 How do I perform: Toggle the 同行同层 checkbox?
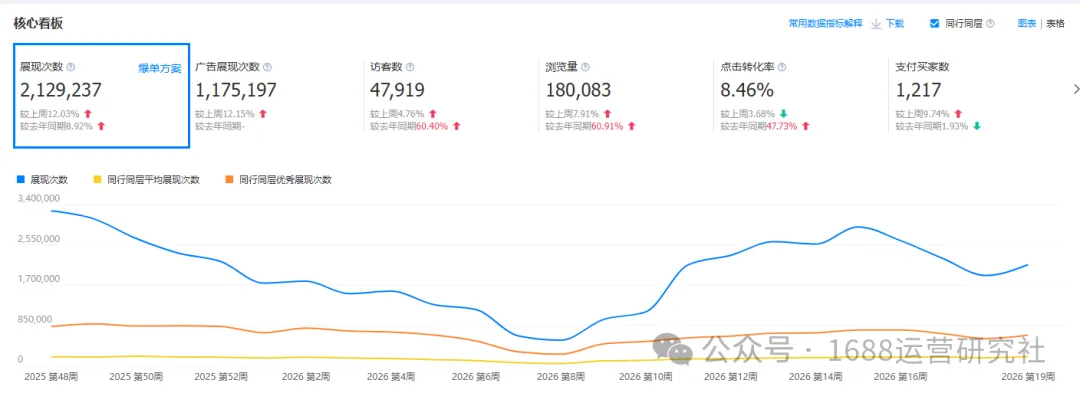(x=935, y=23)
